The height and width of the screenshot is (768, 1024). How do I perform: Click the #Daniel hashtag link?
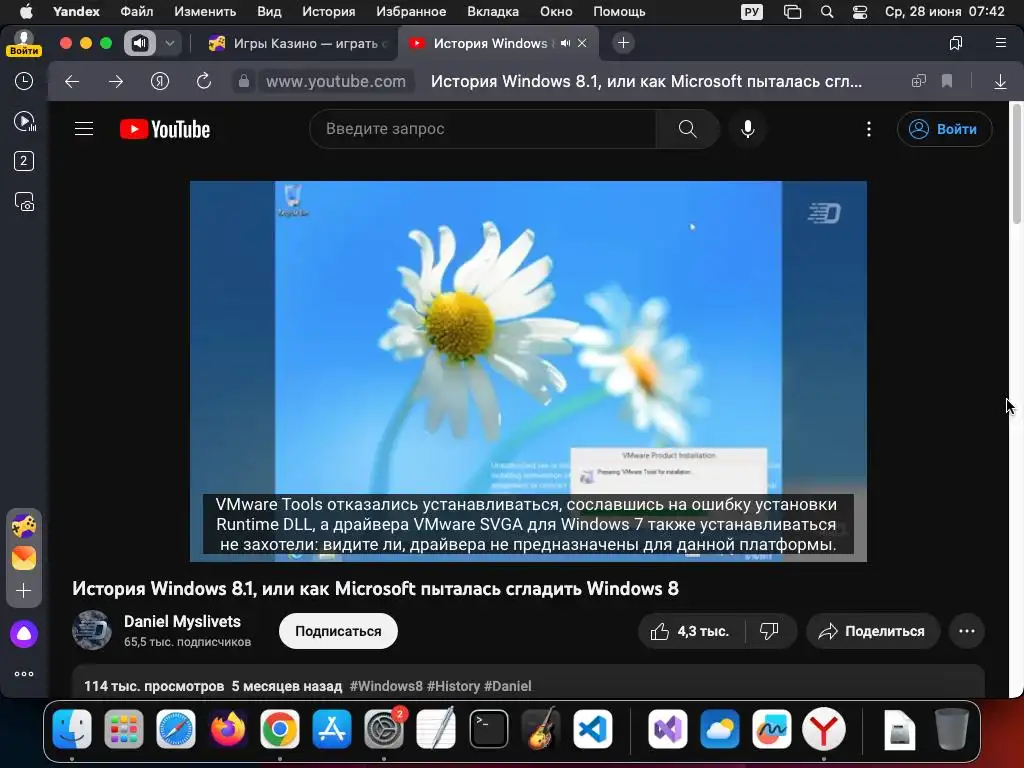(x=507, y=686)
